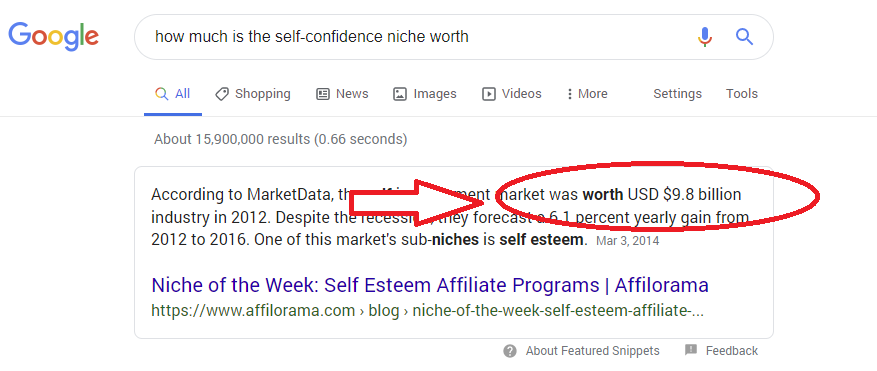The height and width of the screenshot is (371, 877).
Task: Open the Settings menu
Action: pos(677,94)
